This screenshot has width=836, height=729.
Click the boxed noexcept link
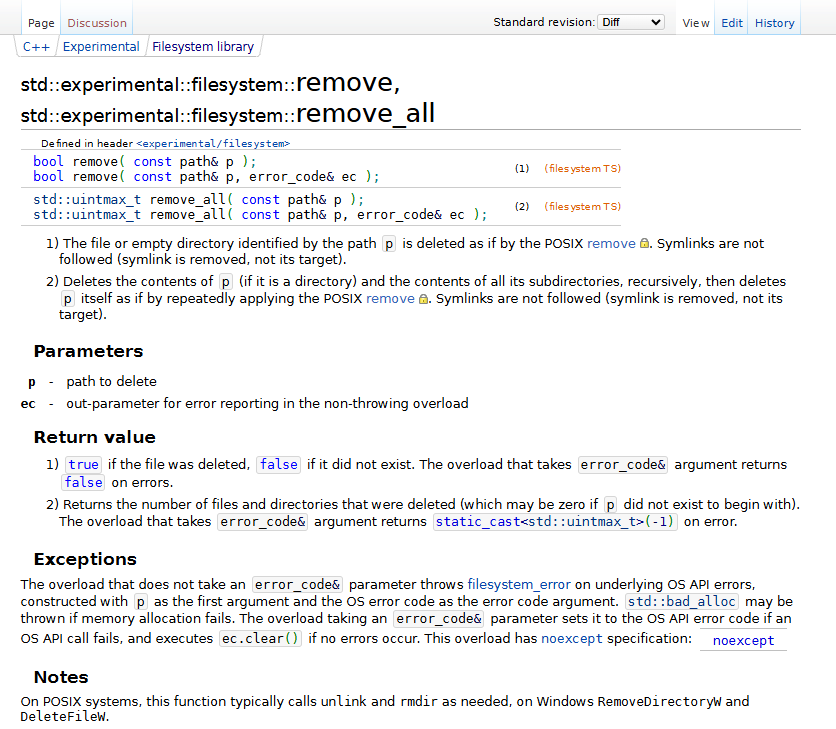coord(743,640)
